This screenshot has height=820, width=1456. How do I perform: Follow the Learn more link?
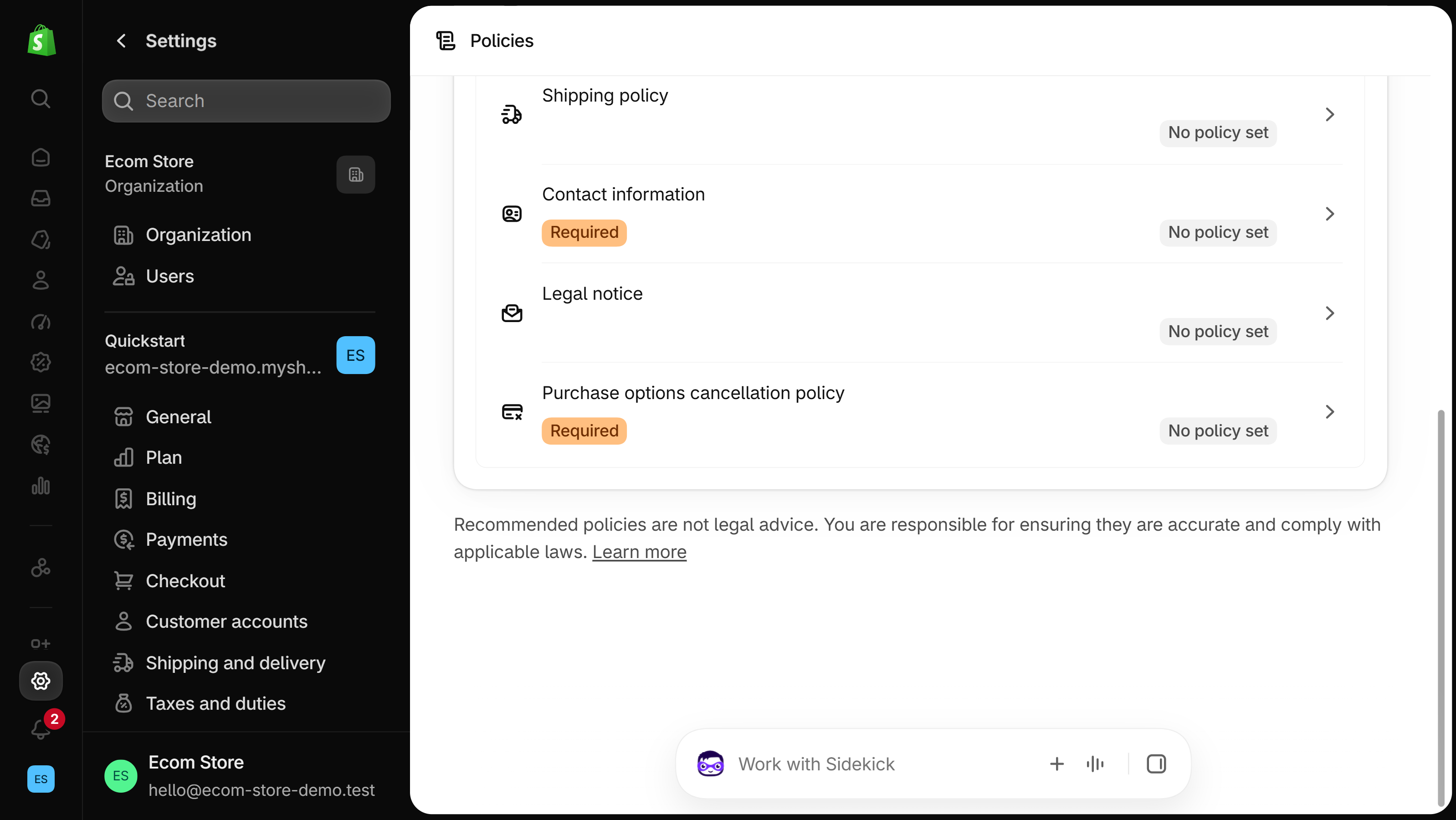pos(639,552)
